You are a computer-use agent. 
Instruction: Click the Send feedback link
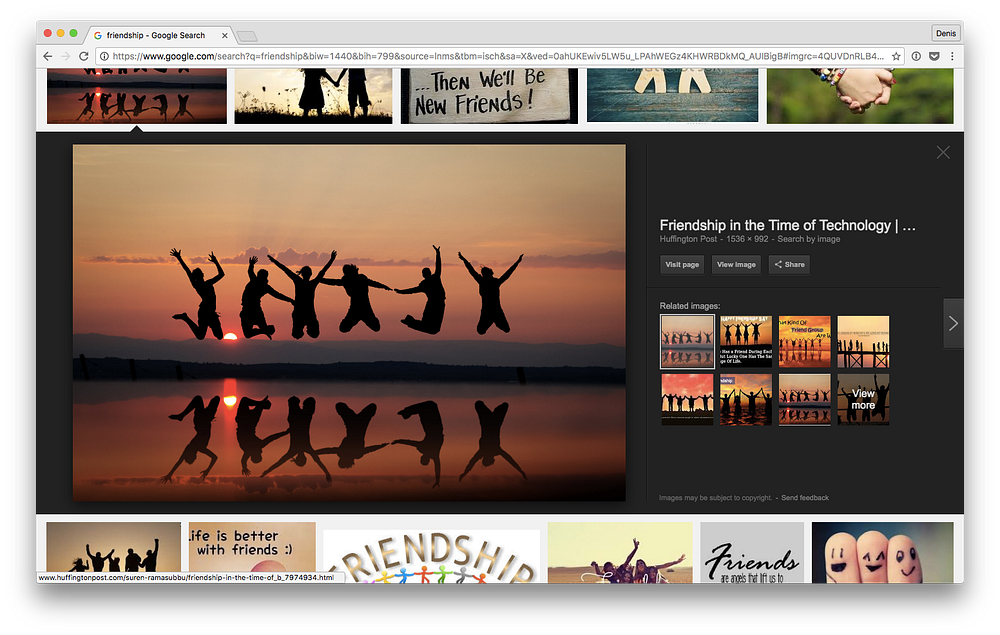click(x=805, y=498)
